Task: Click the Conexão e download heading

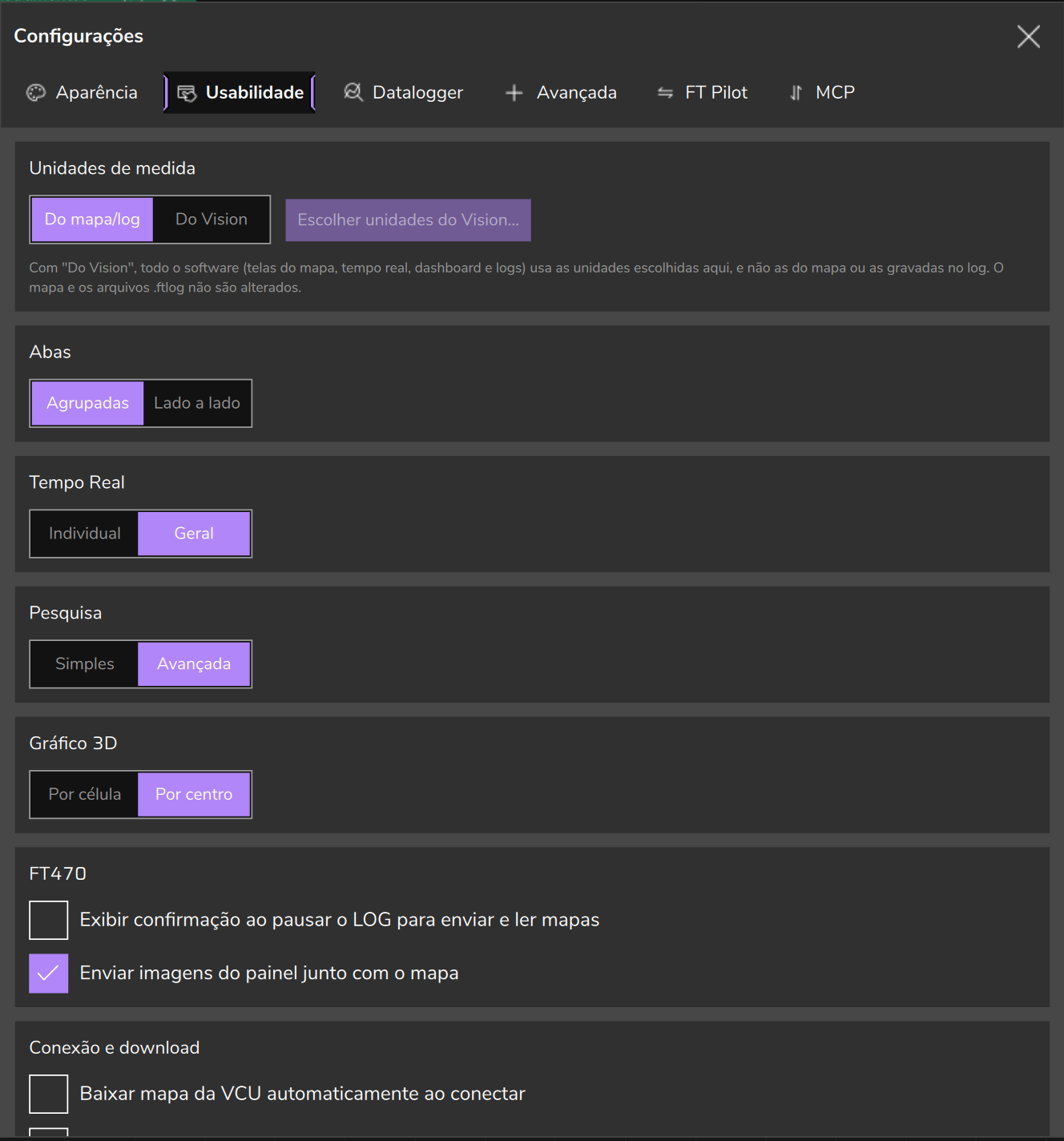Action: coord(115,1048)
